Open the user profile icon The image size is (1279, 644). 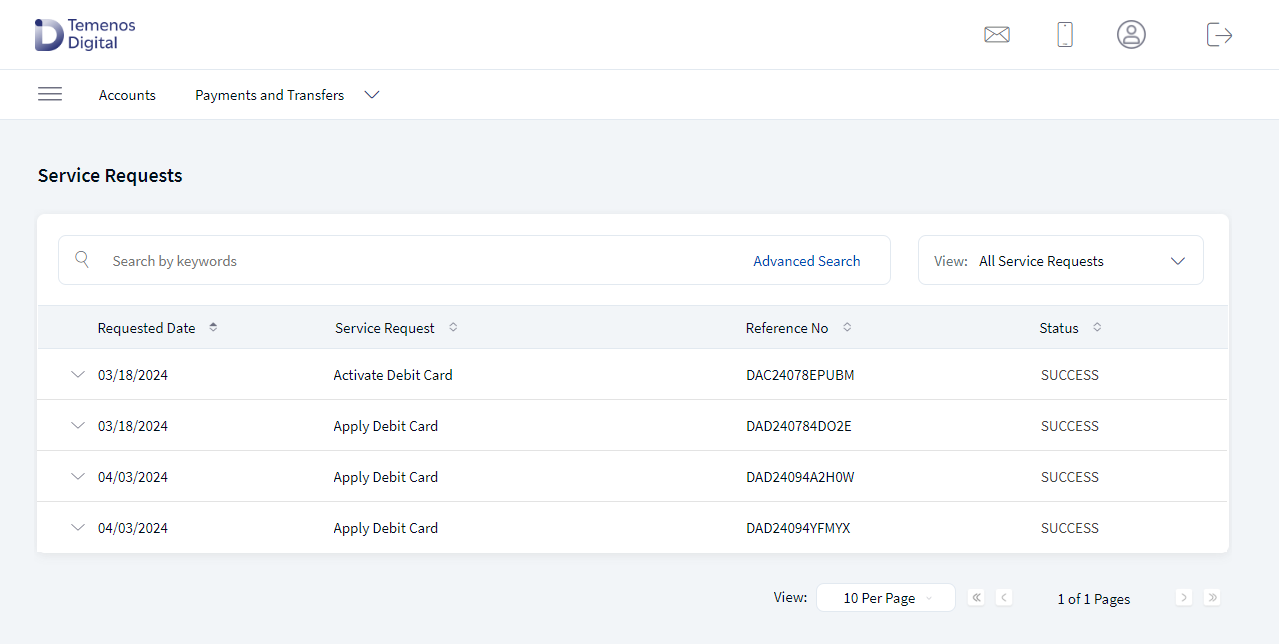click(x=1131, y=35)
